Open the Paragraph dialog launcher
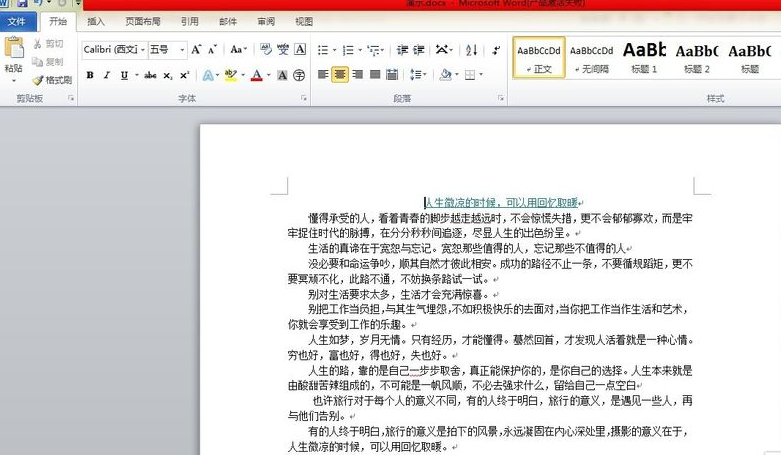 click(x=501, y=99)
